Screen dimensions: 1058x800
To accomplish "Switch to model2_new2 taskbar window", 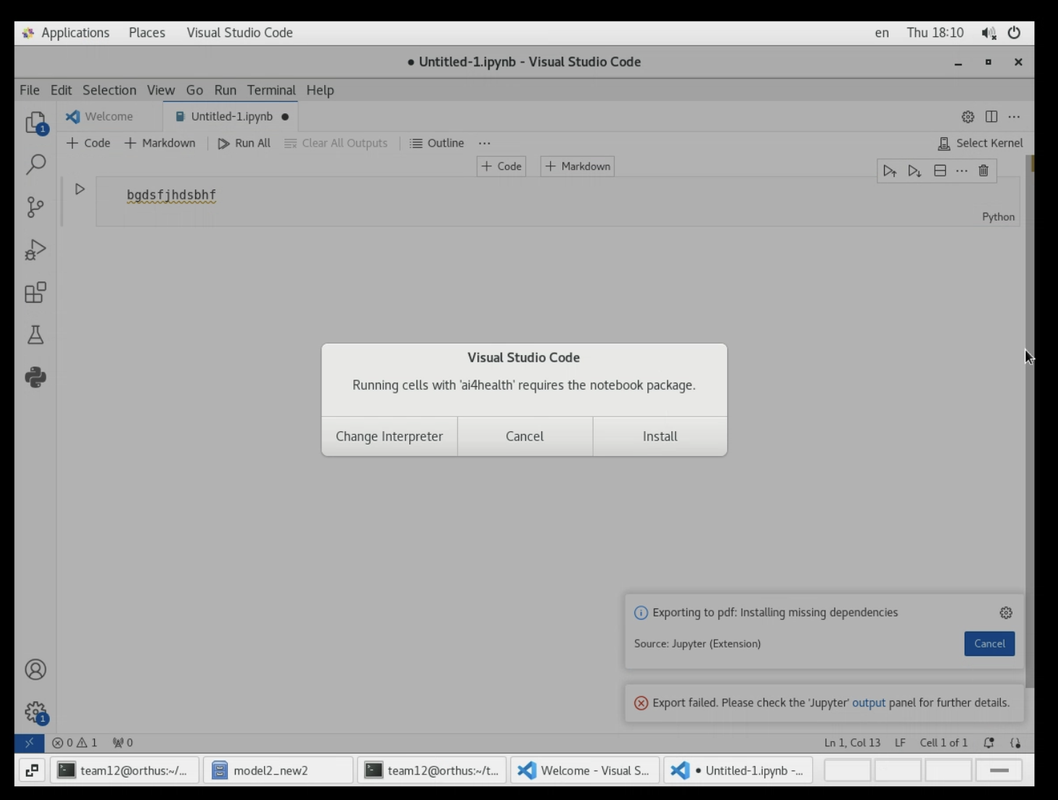I will point(278,770).
